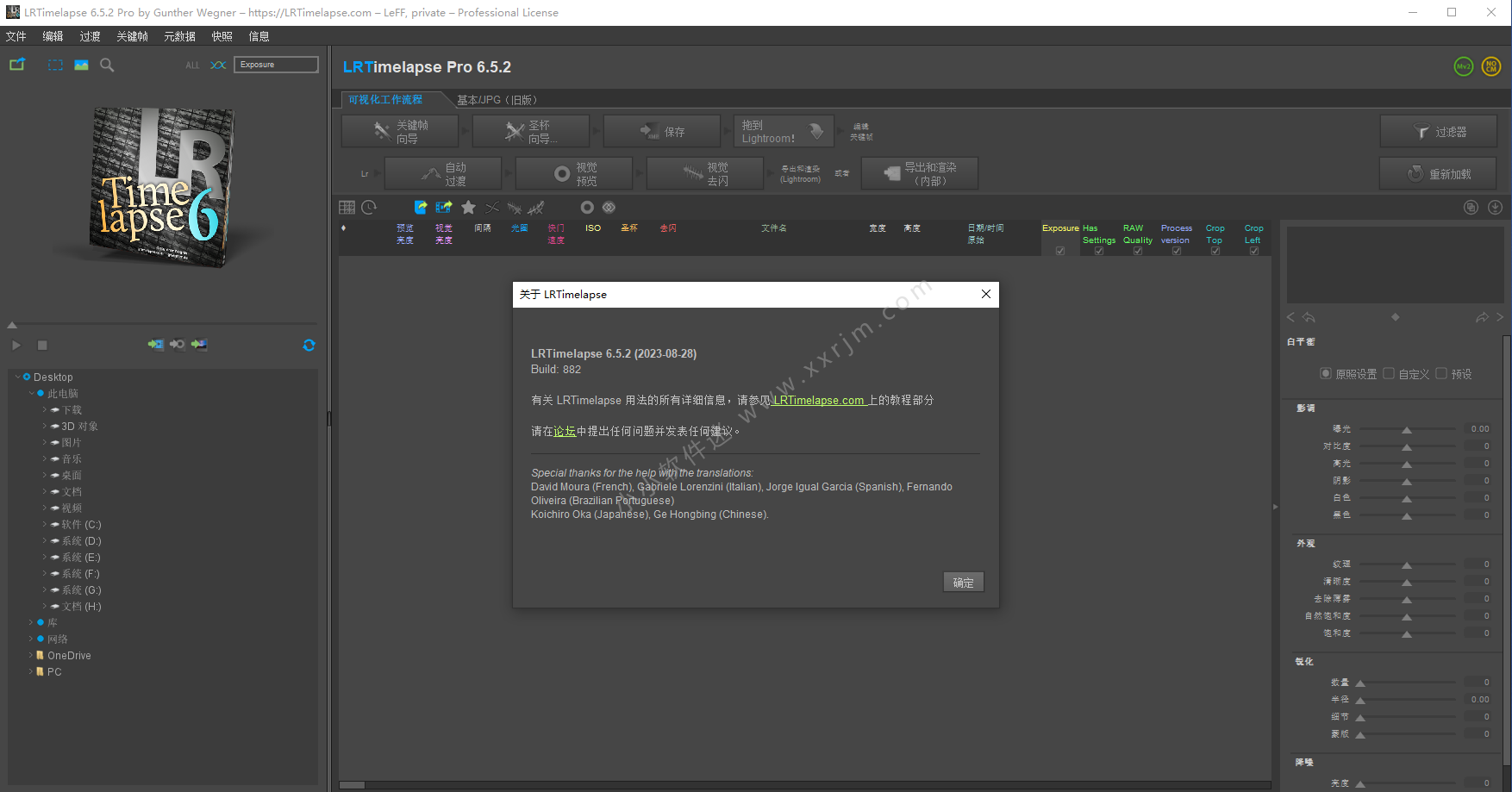Click 确定 button in About dialog

pyautogui.click(x=963, y=583)
